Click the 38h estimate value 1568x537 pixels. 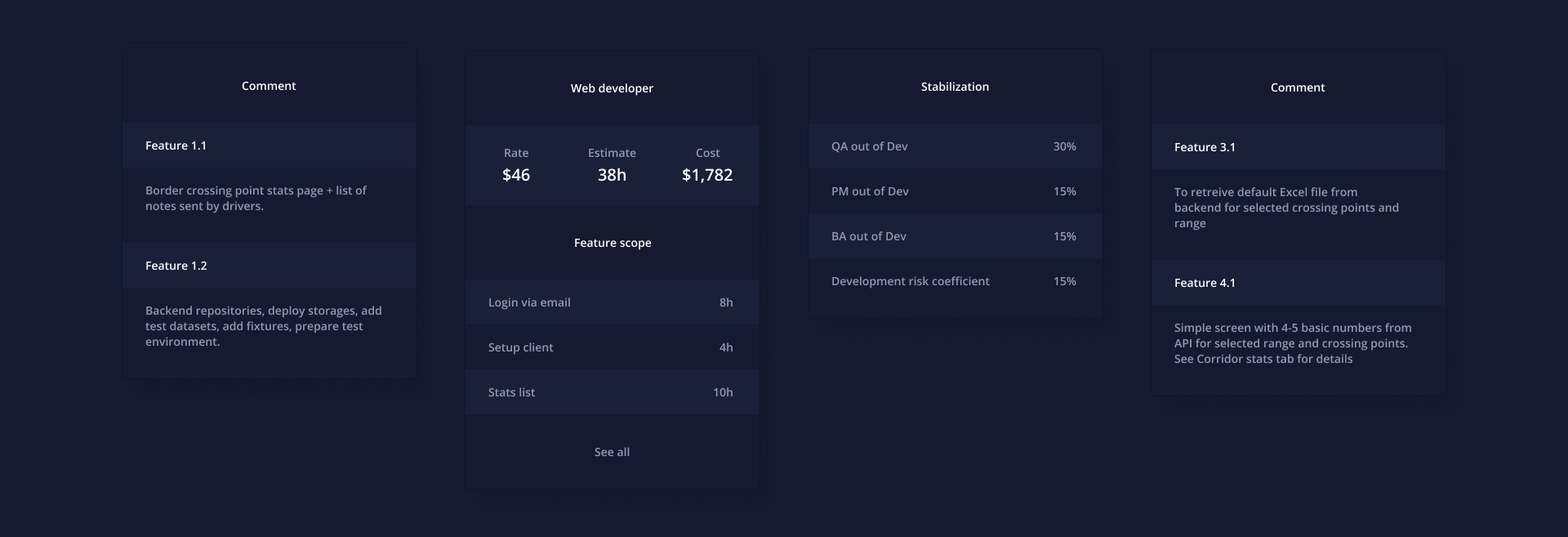coord(612,175)
